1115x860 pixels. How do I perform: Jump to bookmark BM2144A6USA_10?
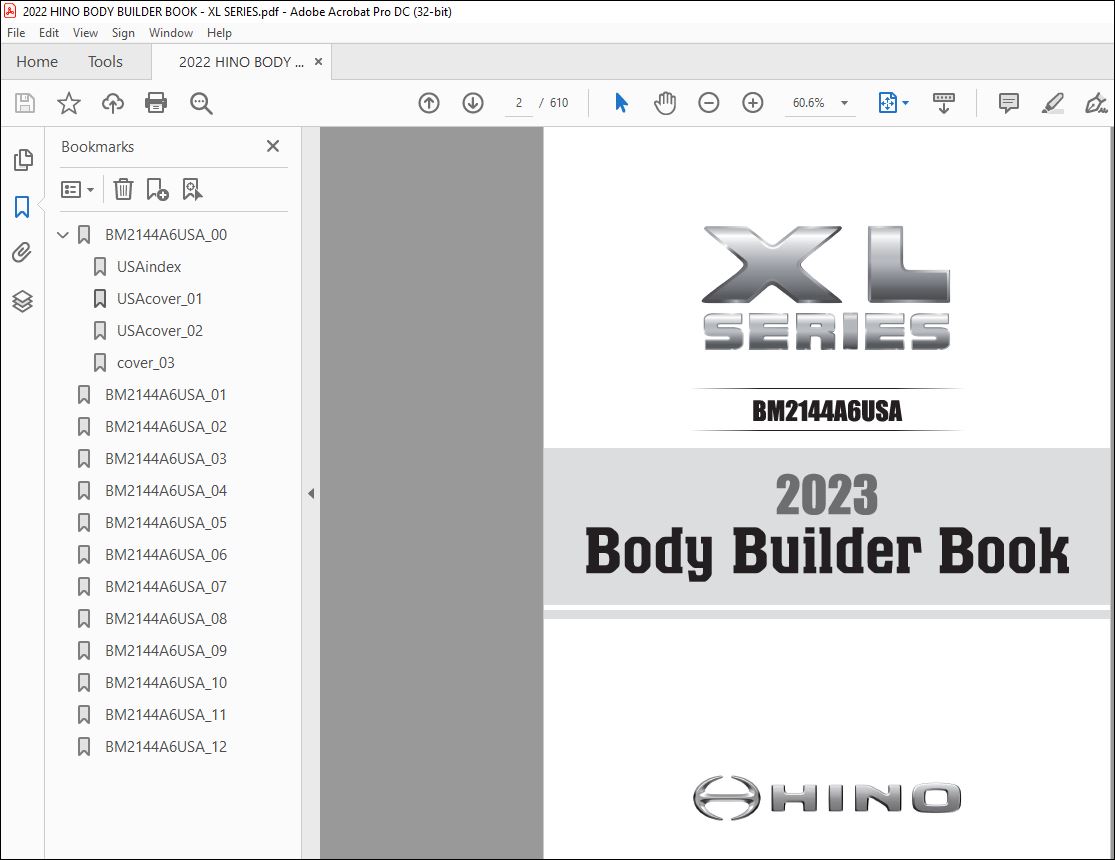point(166,683)
